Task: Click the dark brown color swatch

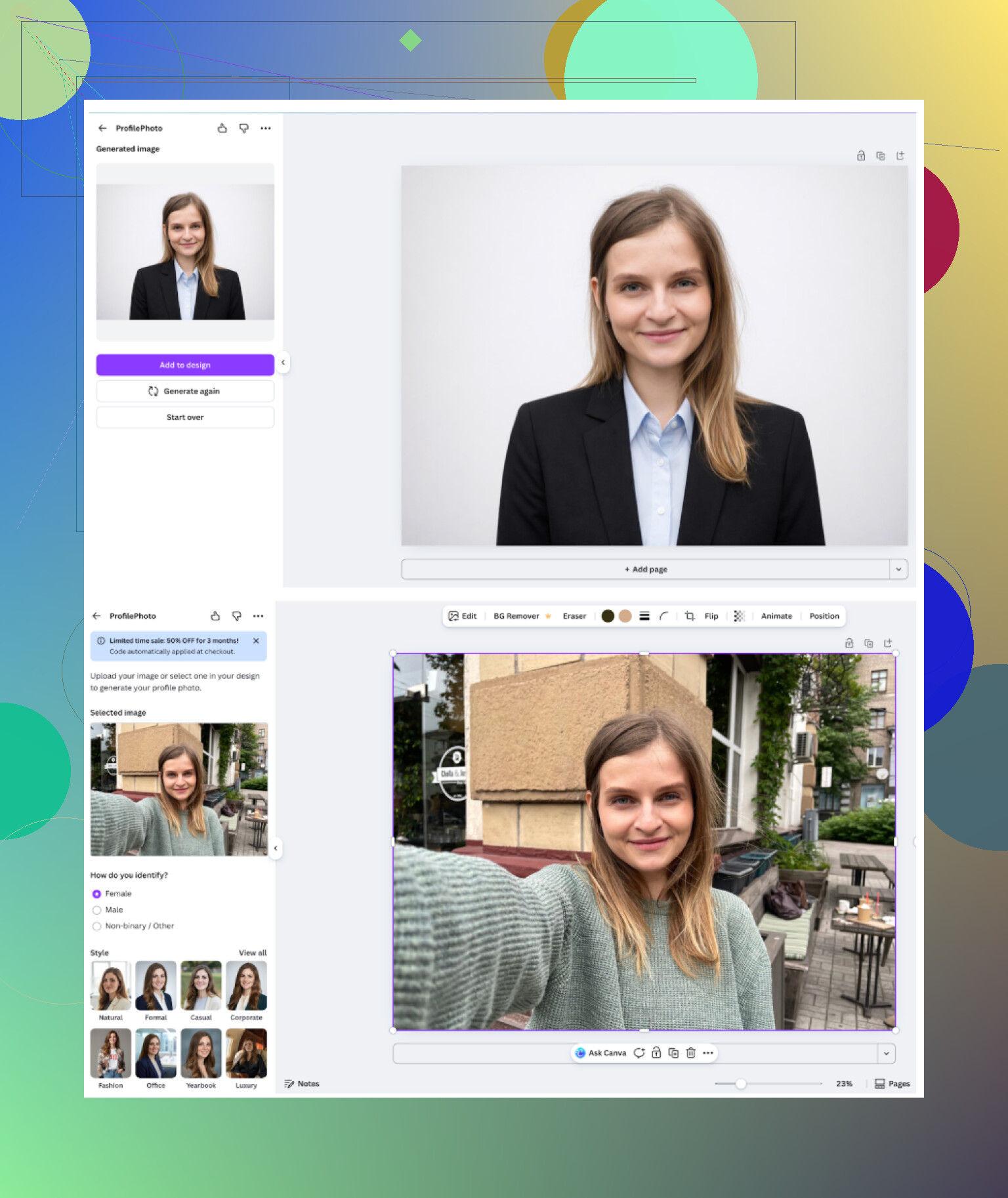Action: pyautogui.click(x=608, y=616)
